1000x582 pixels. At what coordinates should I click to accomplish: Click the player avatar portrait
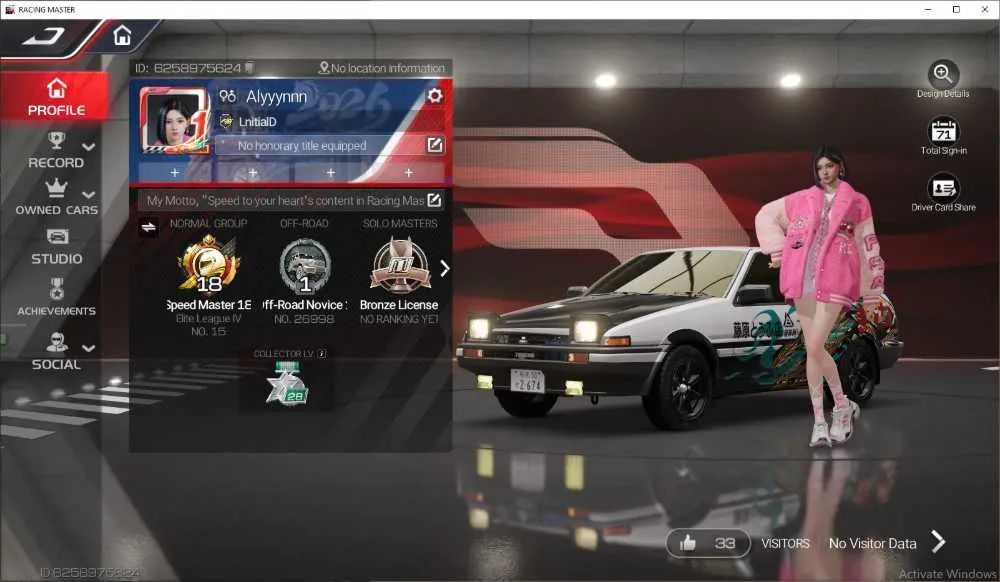[173, 120]
